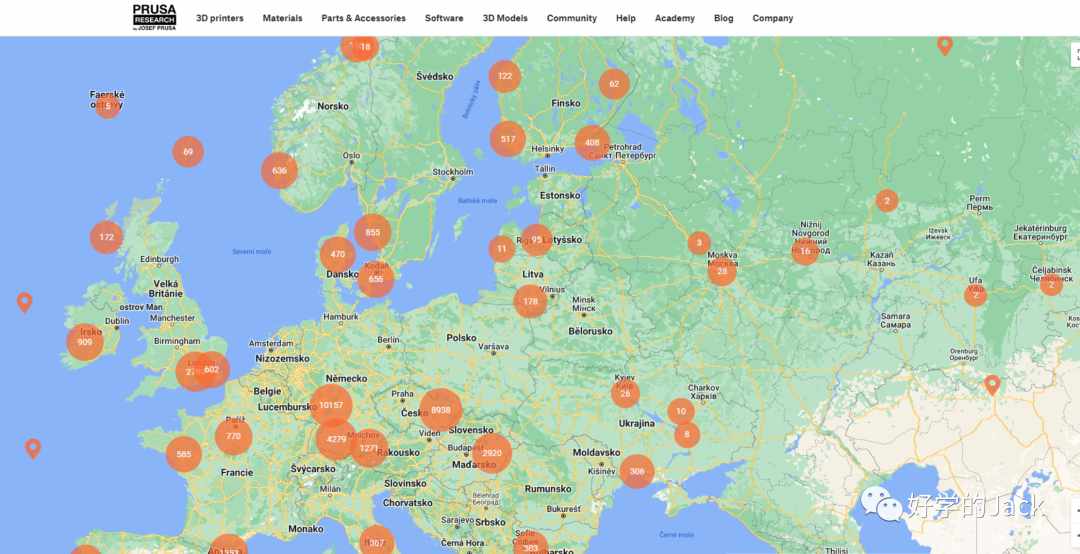Click the 8938 cluster over Czechia

(441, 410)
